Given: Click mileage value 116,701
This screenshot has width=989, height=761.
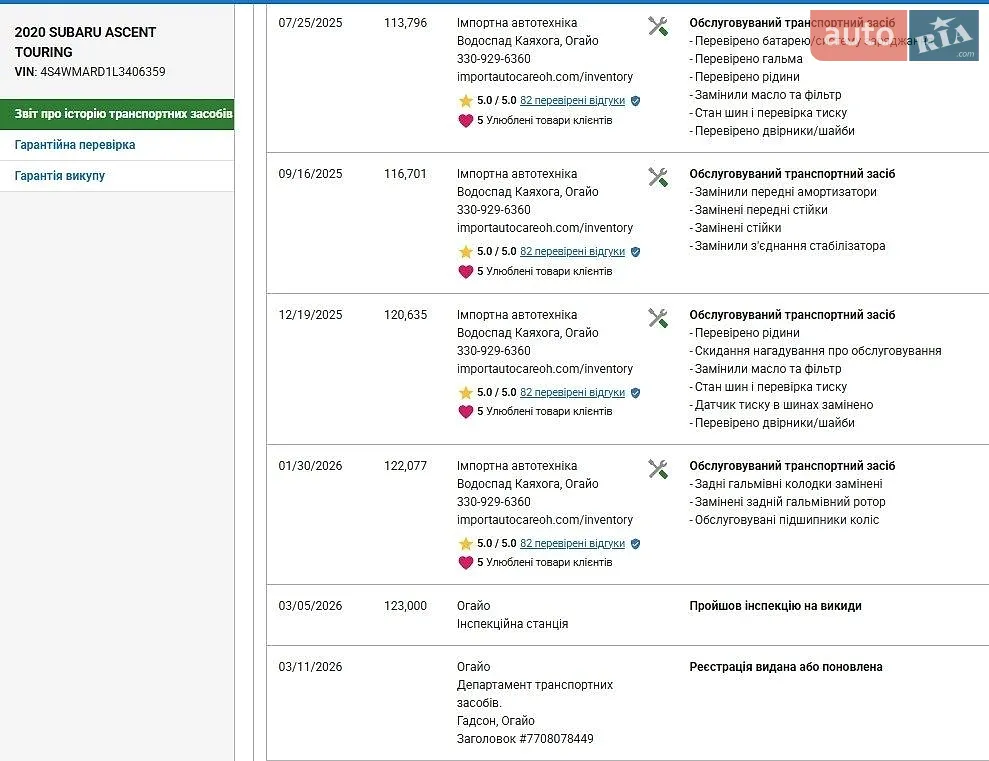Looking at the screenshot, I should pyautogui.click(x=406, y=174).
